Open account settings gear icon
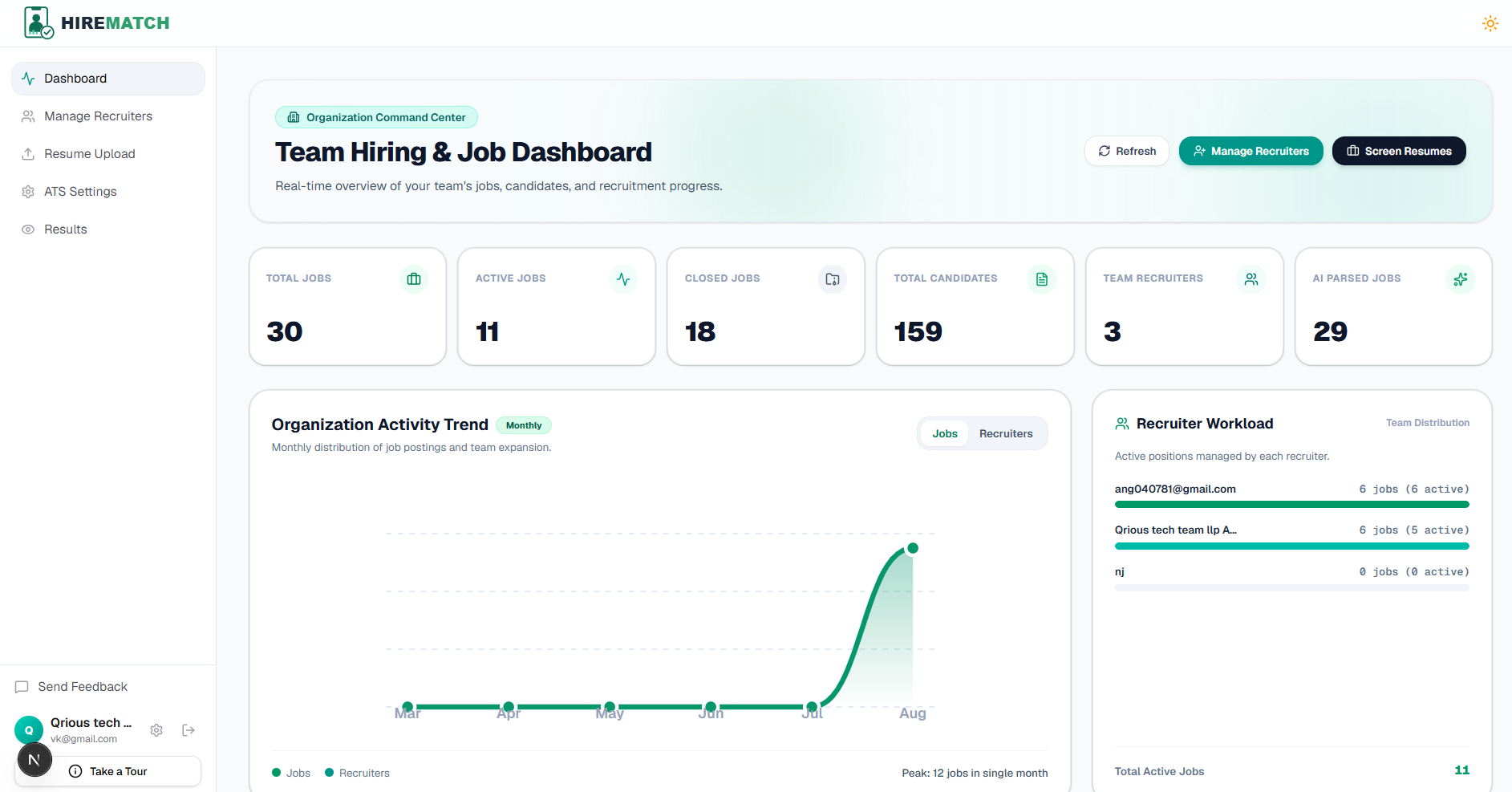 156,730
